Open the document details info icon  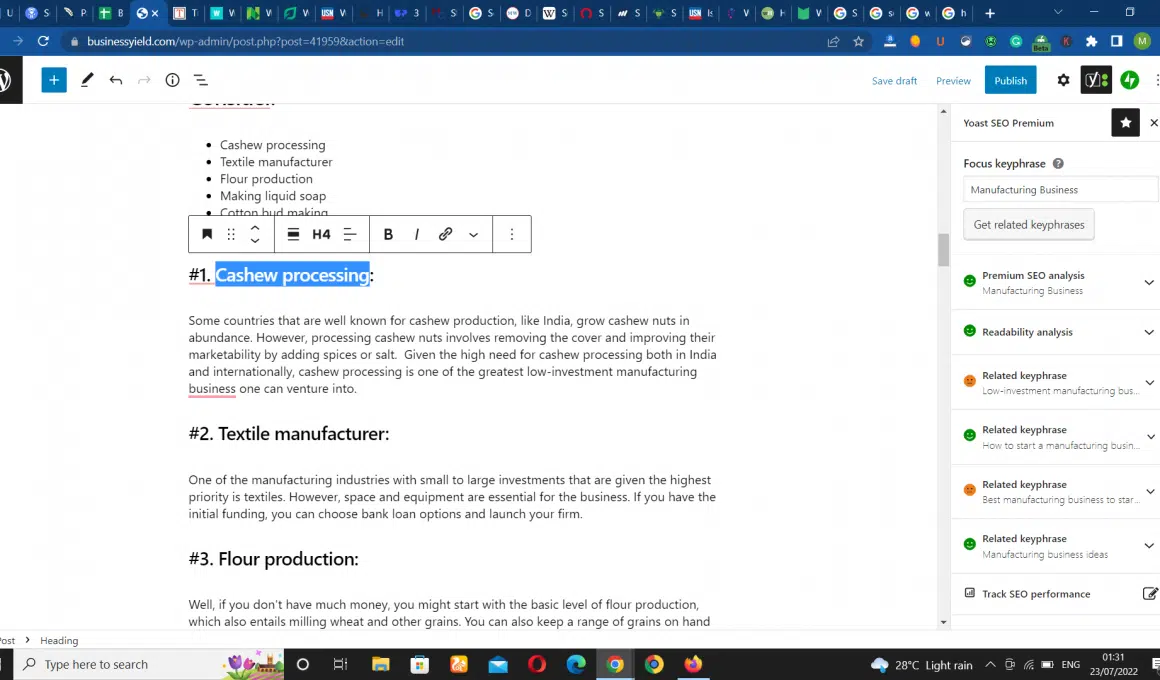(172, 80)
